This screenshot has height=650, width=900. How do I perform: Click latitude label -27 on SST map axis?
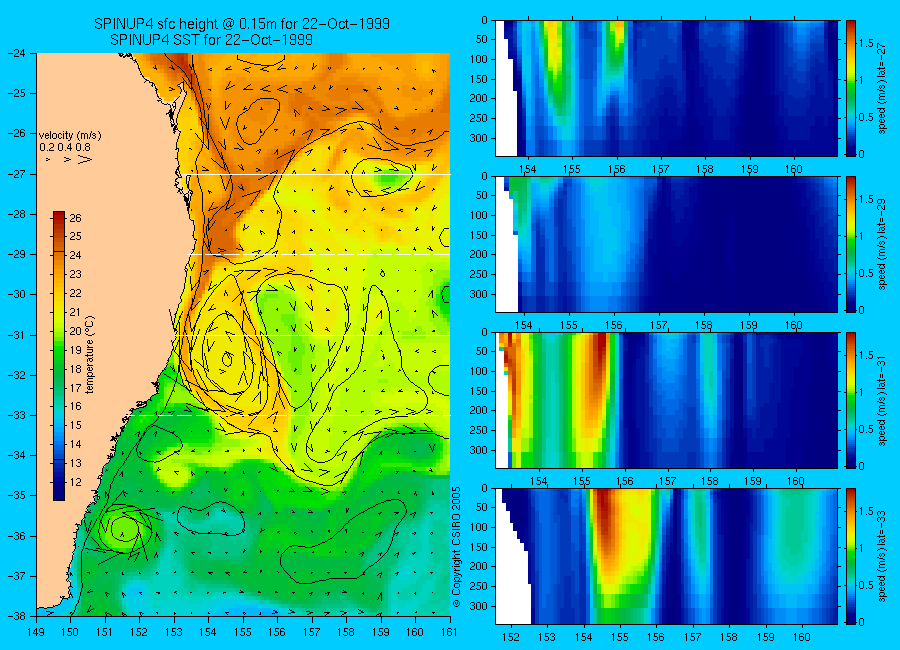tap(16, 174)
